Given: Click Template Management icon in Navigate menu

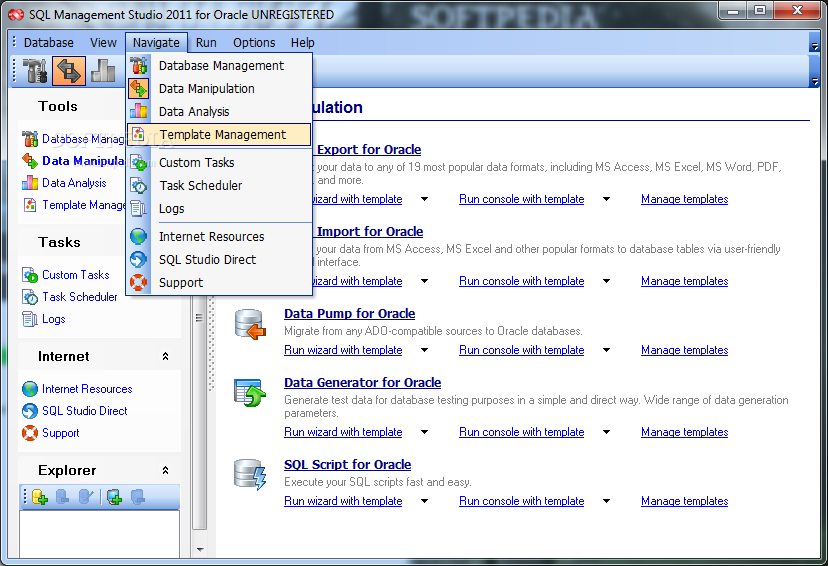Looking at the screenshot, I should (139, 135).
